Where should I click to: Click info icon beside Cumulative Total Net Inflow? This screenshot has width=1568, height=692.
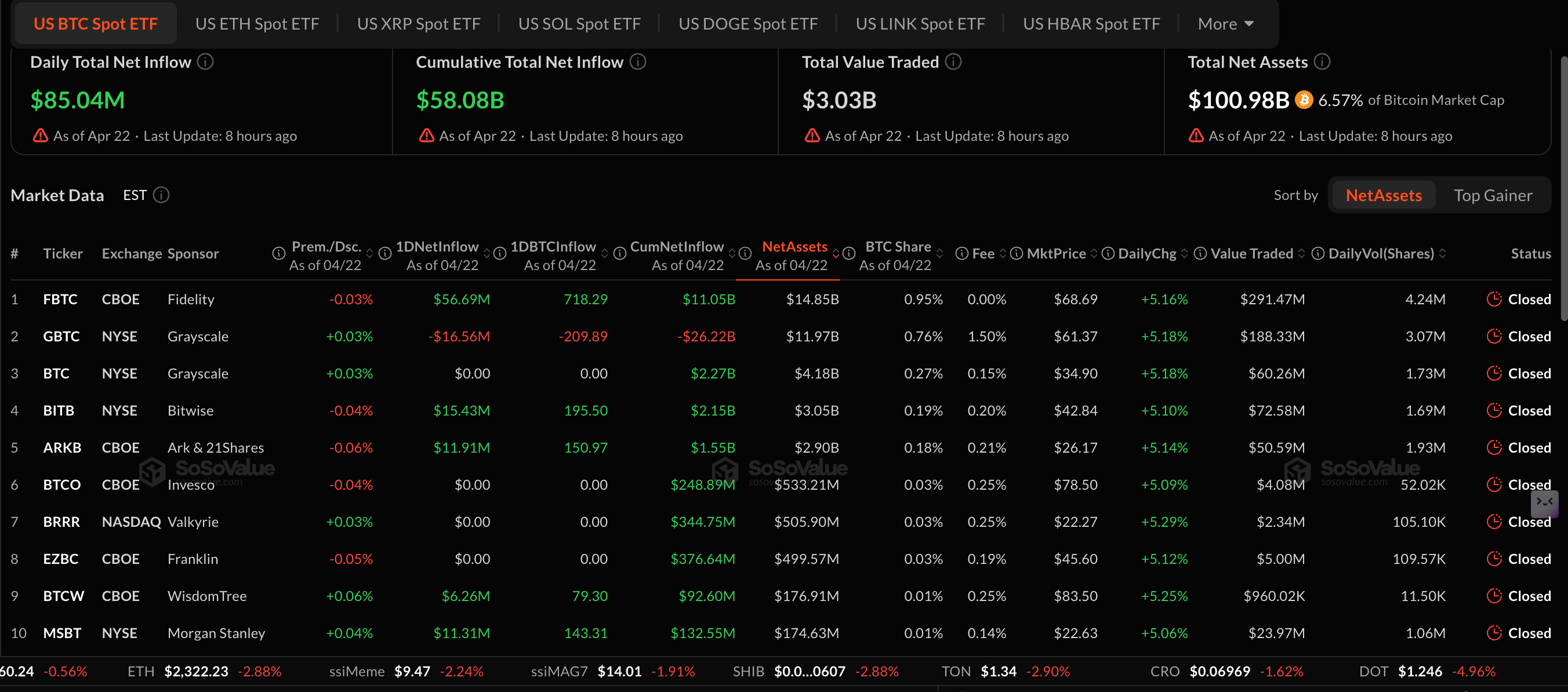click(637, 62)
